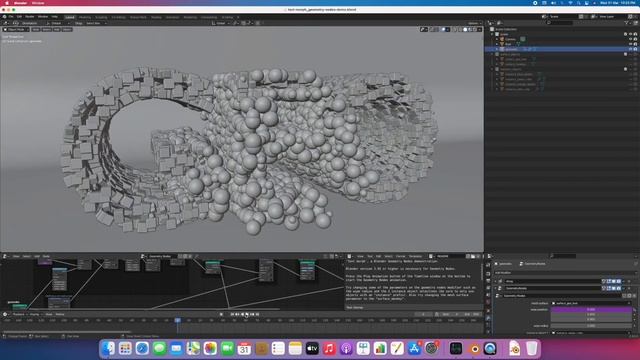640x360 pixels.
Task: Open Trash in the dock
Action: [x=531, y=349]
